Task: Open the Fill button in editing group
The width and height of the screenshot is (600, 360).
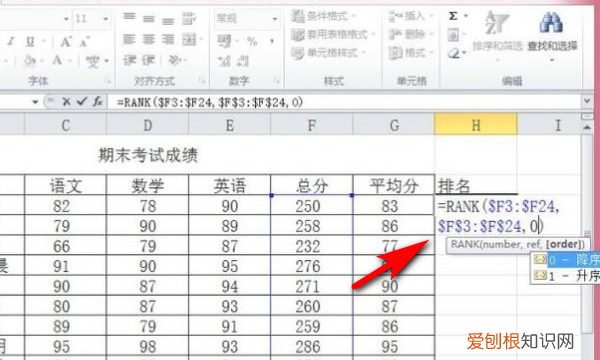Action: point(453,36)
